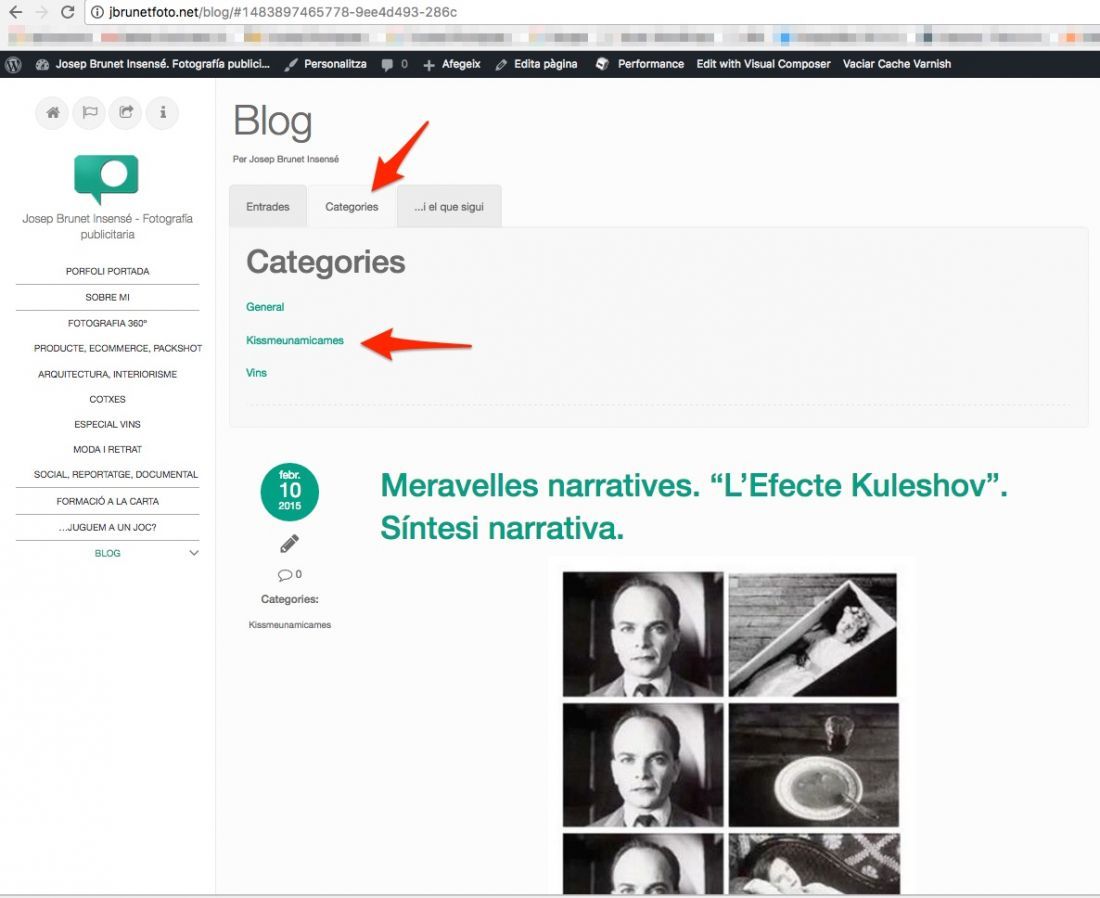Click the info icon in sidebar
The image size is (1100, 898).
[163, 112]
